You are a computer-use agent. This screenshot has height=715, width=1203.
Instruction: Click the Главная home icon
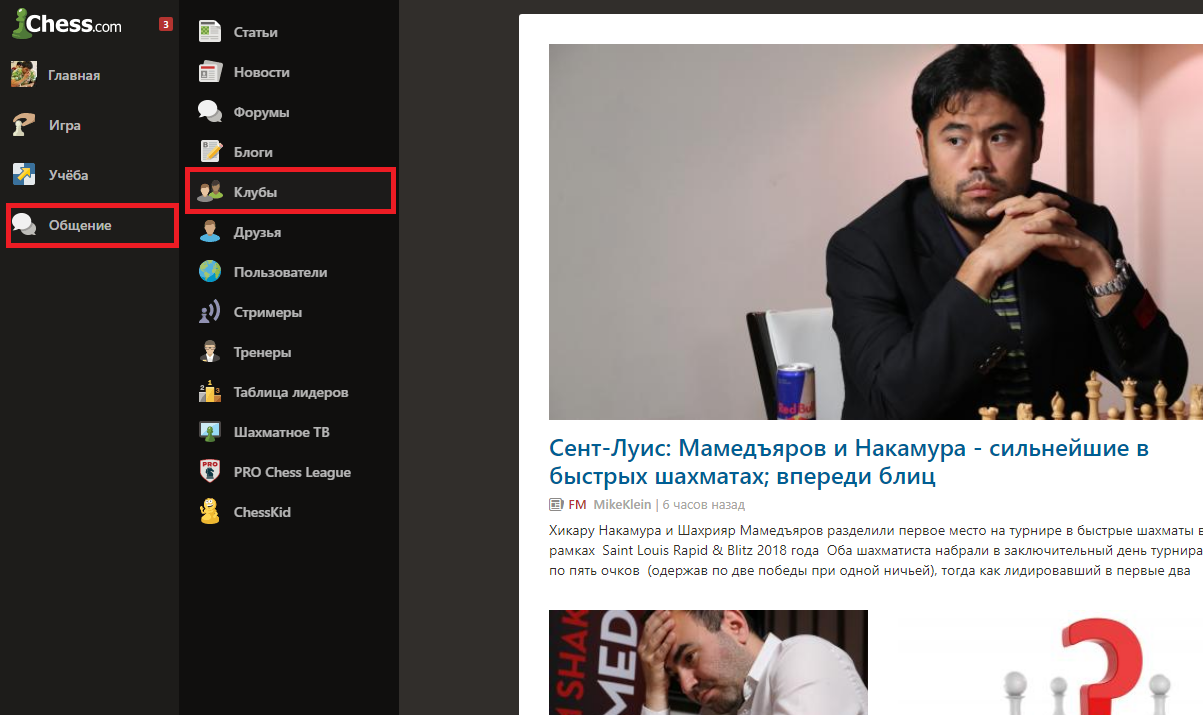tap(24, 75)
